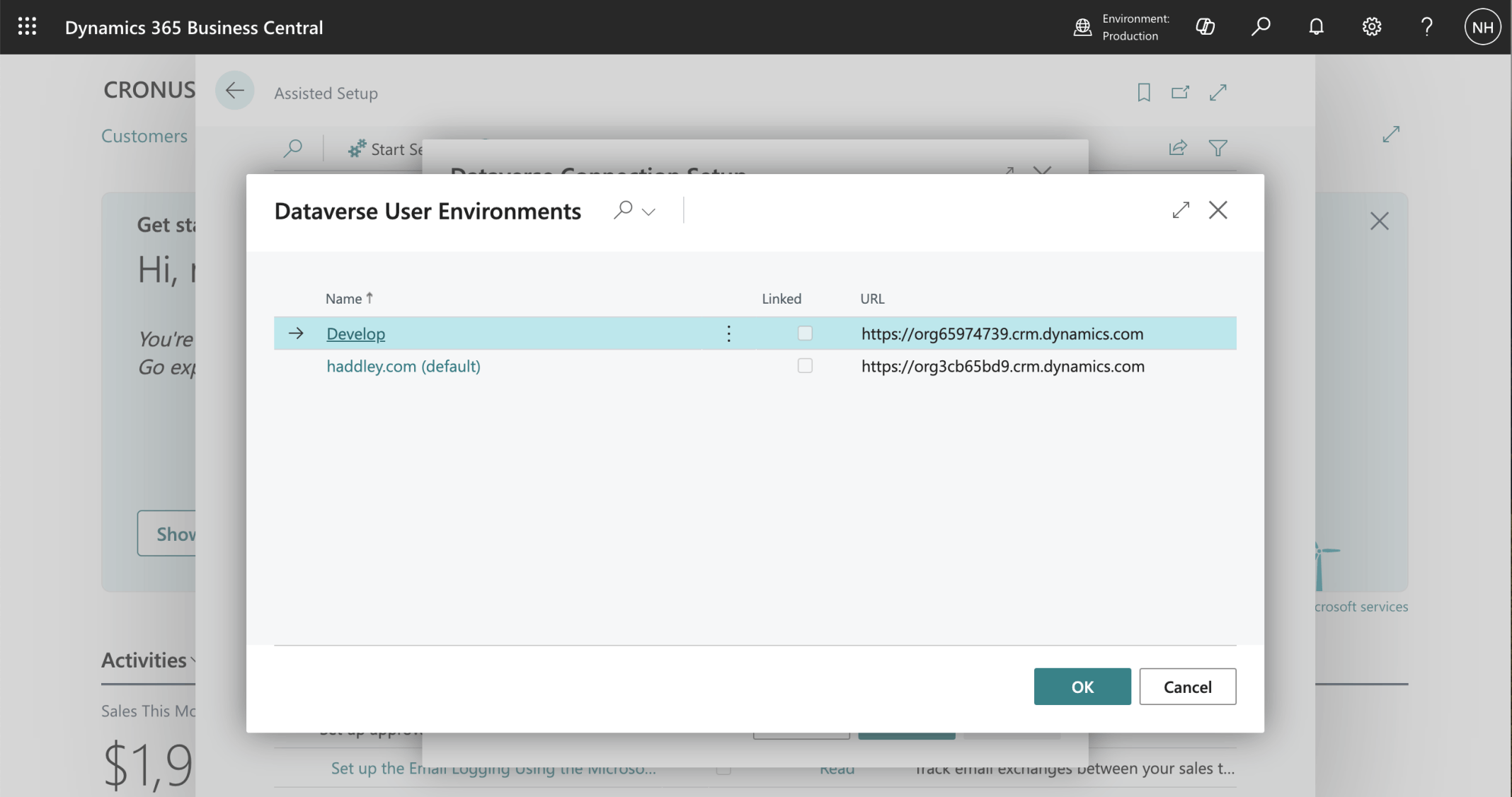This screenshot has width=1512, height=797.
Task: Click the URL column header
Action: (872, 299)
